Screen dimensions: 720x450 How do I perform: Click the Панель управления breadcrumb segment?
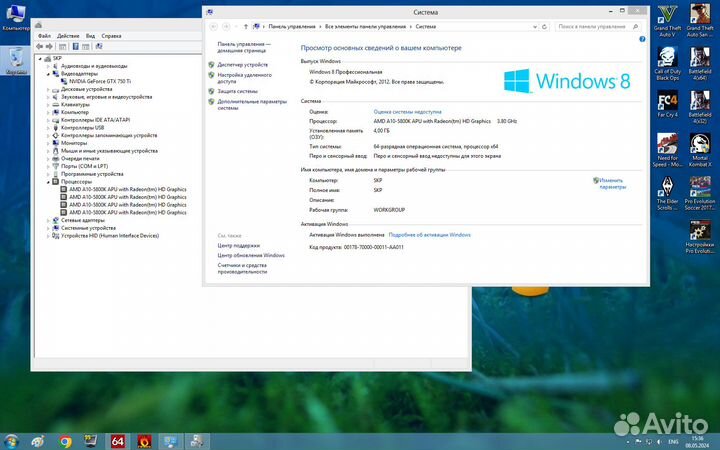coord(292,27)
